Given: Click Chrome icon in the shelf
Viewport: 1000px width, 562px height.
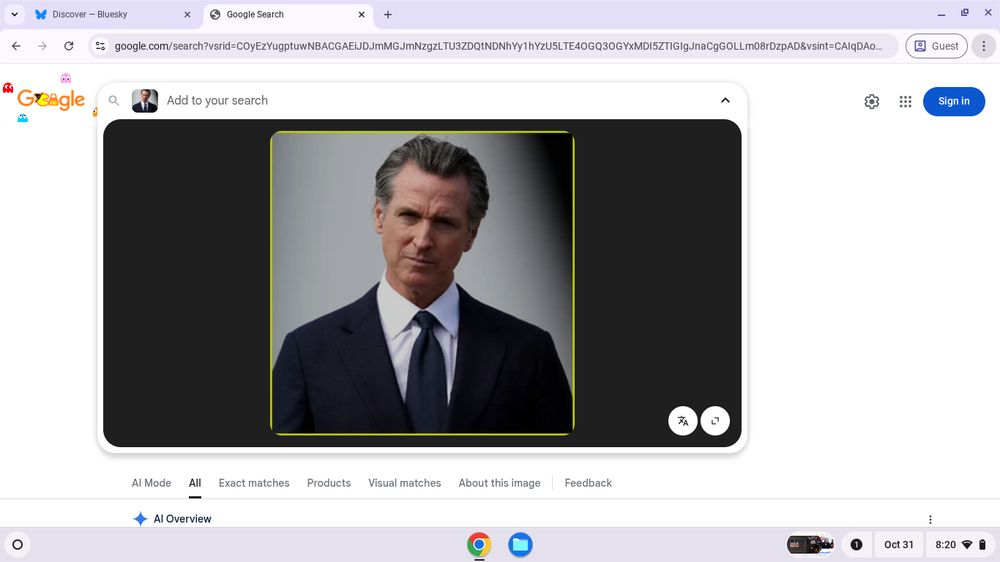Looking at the screenshot, I should tap(479, 545).
